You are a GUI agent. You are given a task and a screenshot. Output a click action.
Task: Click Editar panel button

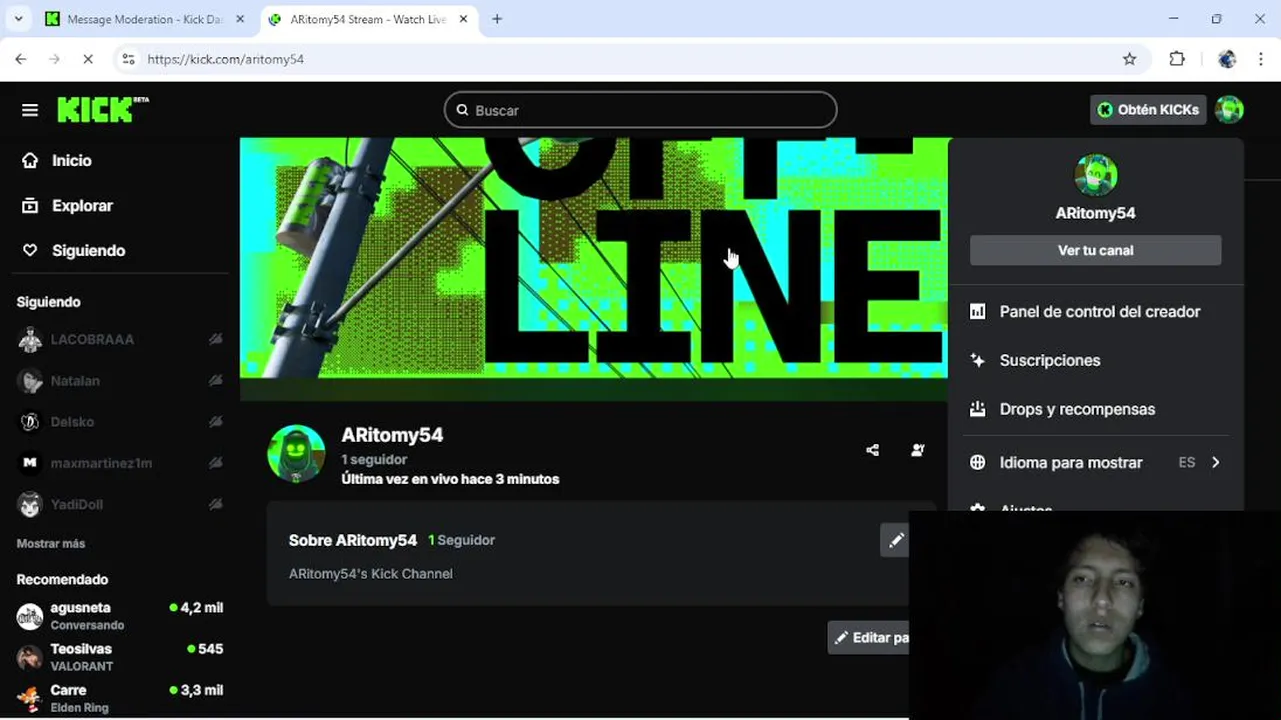click(x=869, y=638)
